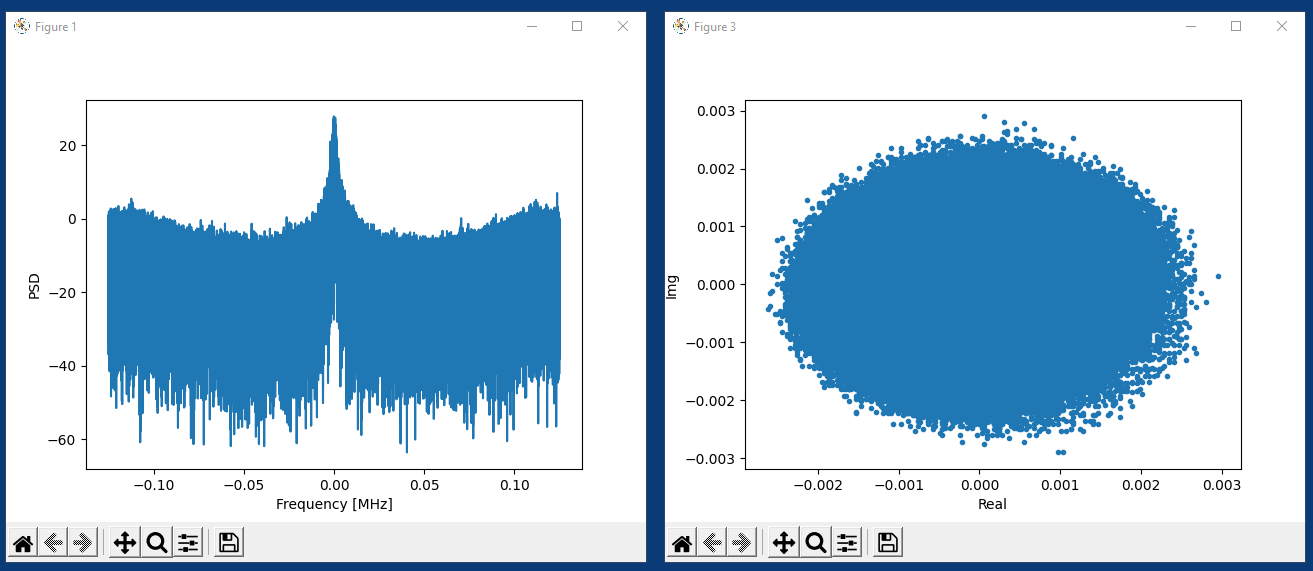Viewport: 1313px width, 571px height.
Task: Minimize the Figure 3 window
Action: 1190,26
